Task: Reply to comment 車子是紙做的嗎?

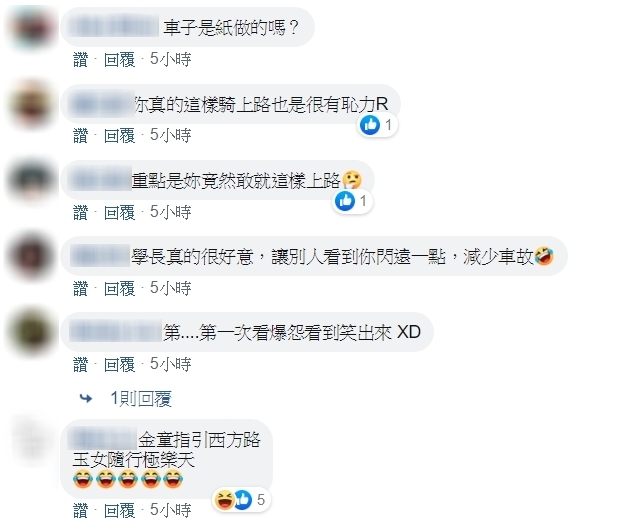Action: coord(119,60)
